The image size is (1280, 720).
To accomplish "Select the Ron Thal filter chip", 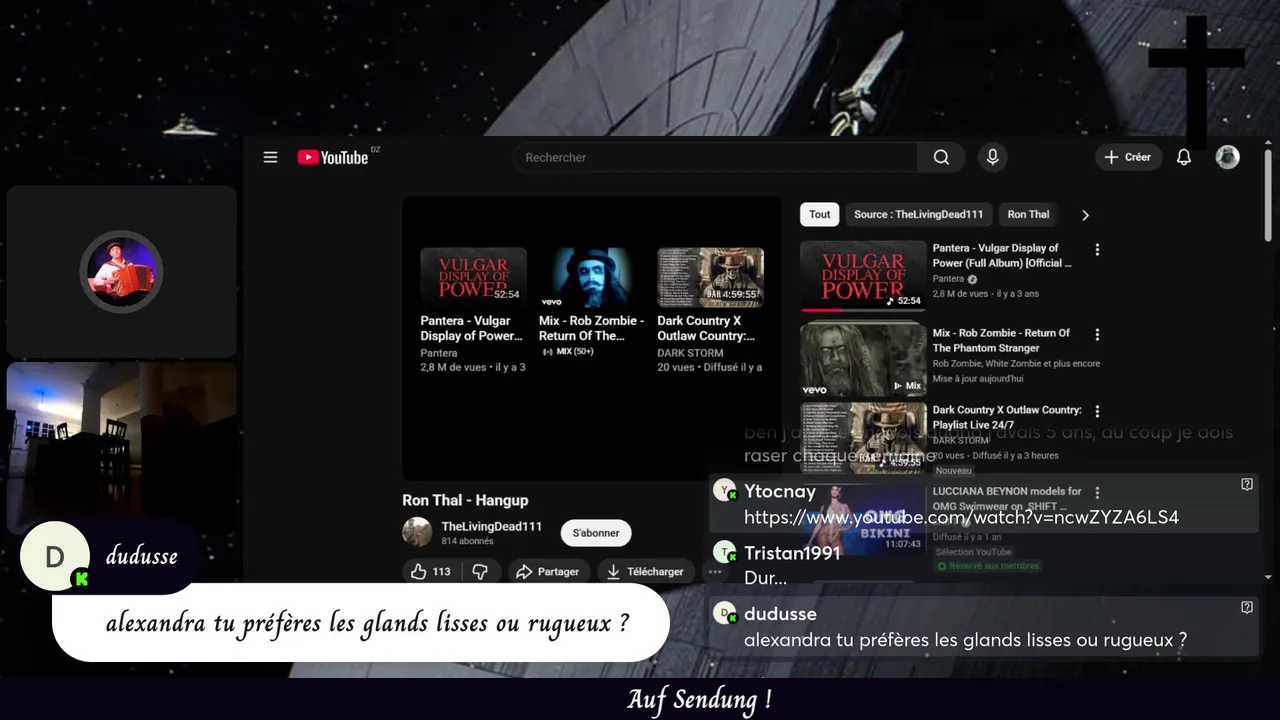I will pyautogui.click(x=1028, y=214).
